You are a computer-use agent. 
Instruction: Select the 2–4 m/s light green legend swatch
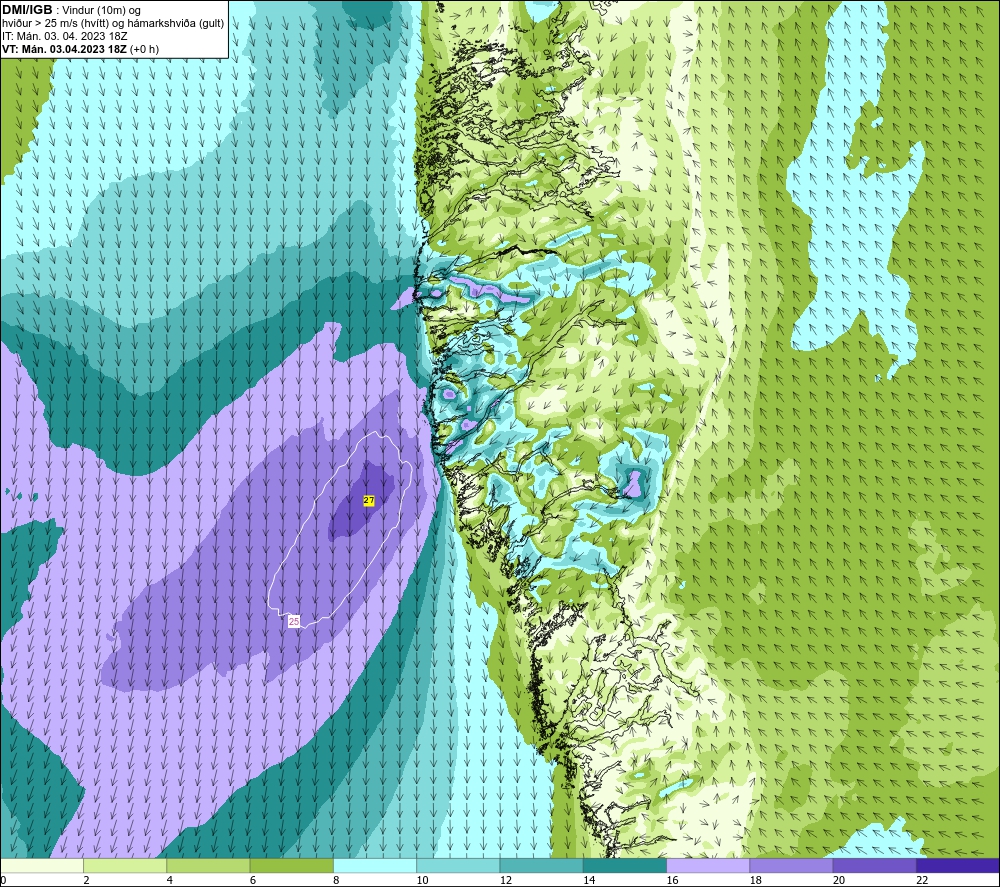[x=125, y=865]
